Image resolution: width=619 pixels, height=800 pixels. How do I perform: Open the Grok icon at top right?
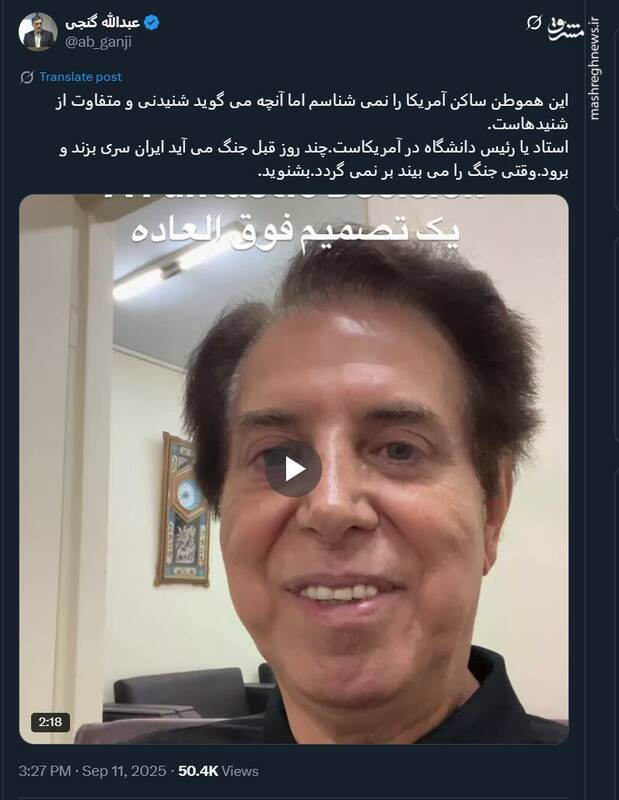[533, 22]
